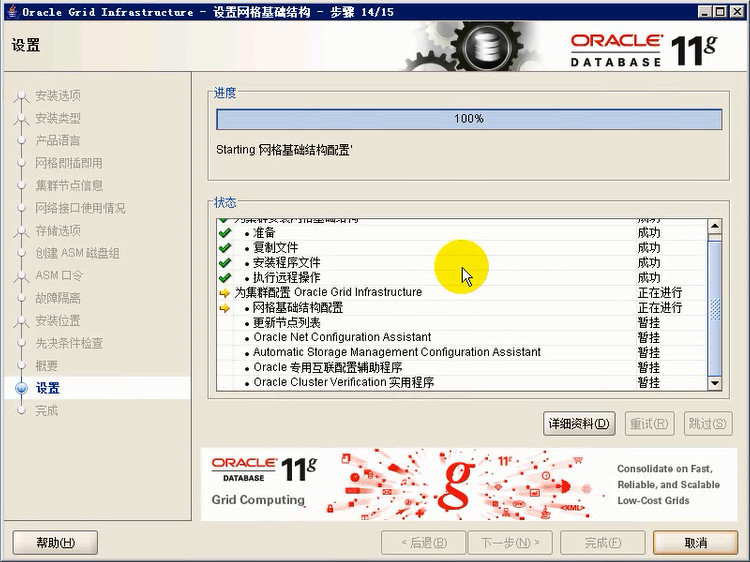Click the Oracle Database 11g logo in the header
750x562 pixels.
pyautogui.click(x=643, y=50)
